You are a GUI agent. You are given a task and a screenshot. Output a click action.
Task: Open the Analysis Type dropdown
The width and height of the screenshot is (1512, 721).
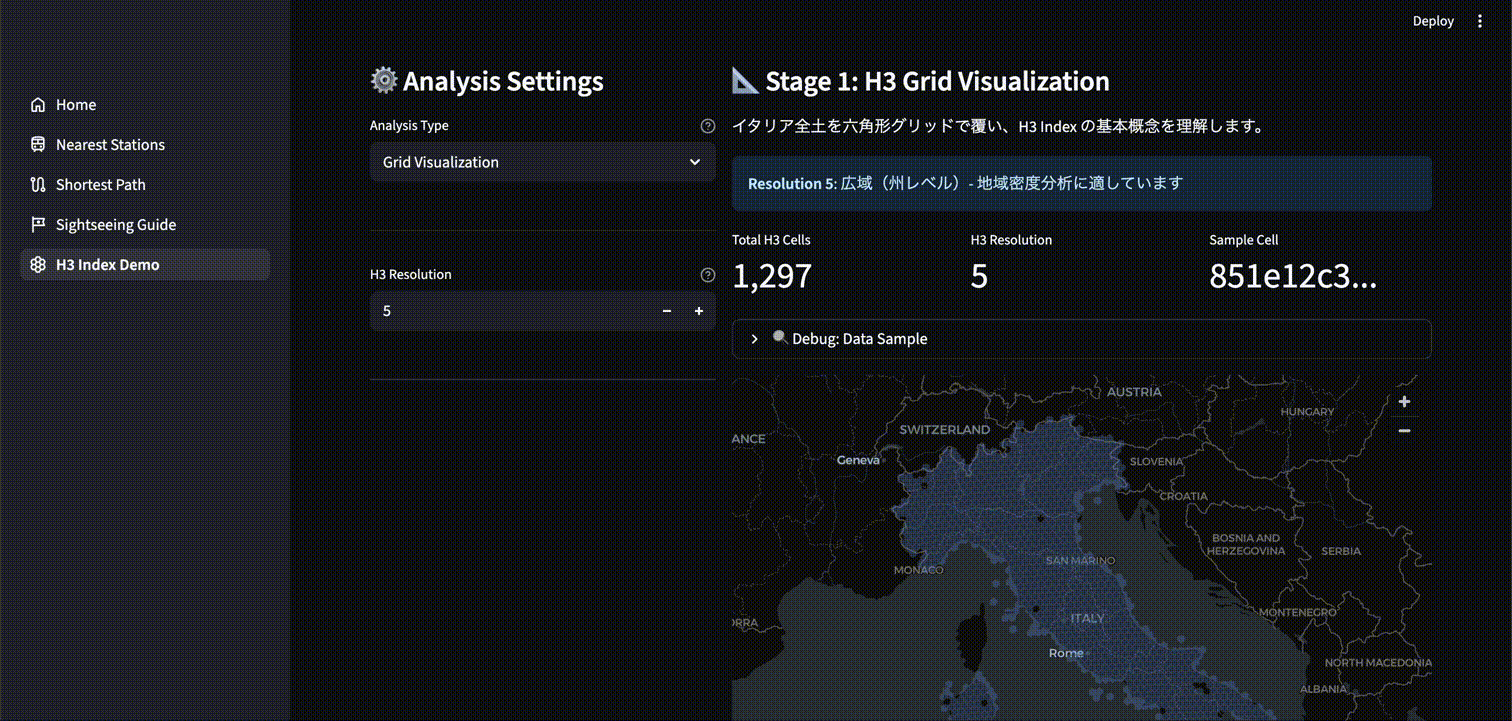click(543, 162)
